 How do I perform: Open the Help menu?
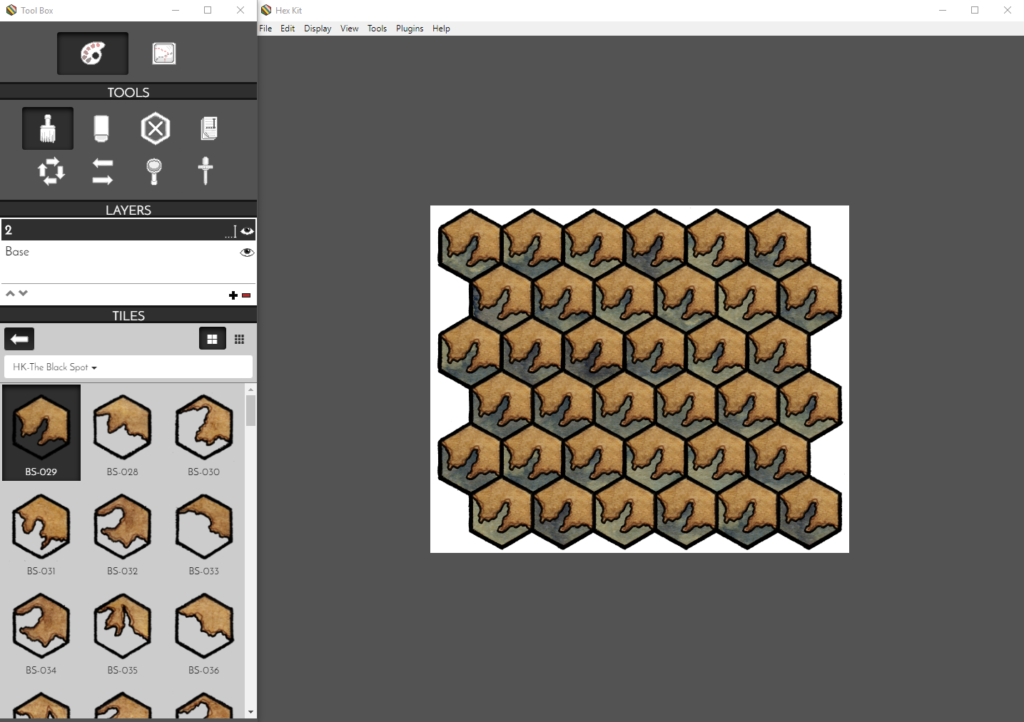pos(441,29)
